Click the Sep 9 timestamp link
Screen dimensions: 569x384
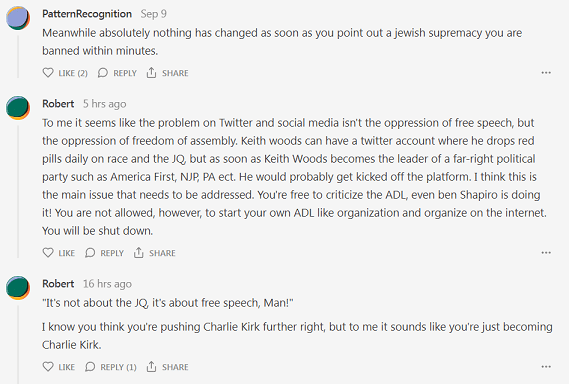pos(153,14)
